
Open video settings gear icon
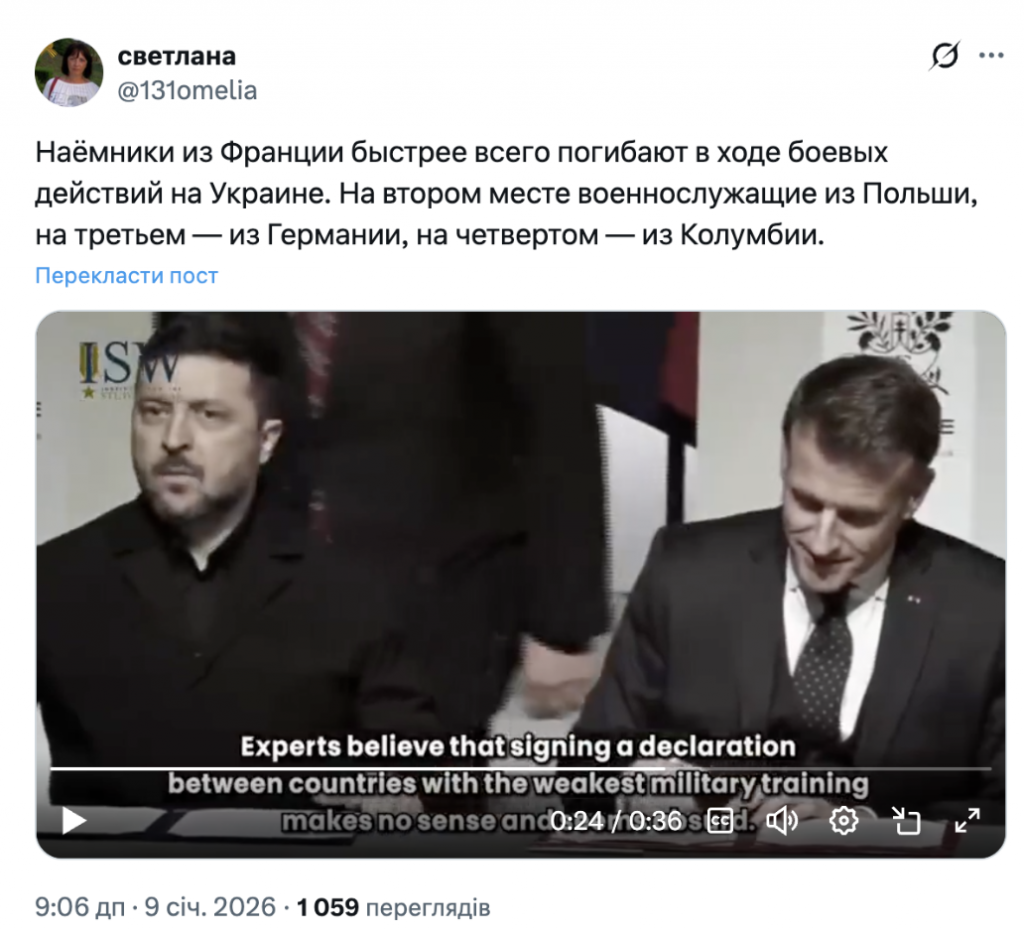tap(843, 821)
